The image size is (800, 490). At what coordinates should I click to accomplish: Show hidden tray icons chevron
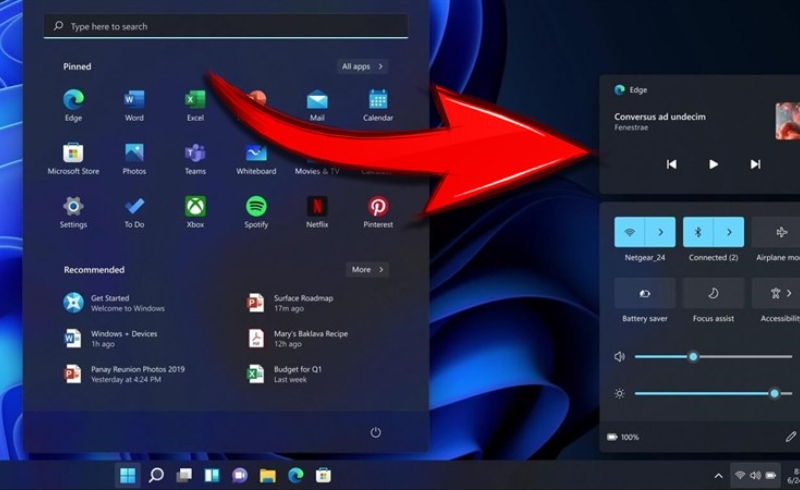[x=718, y=476]
